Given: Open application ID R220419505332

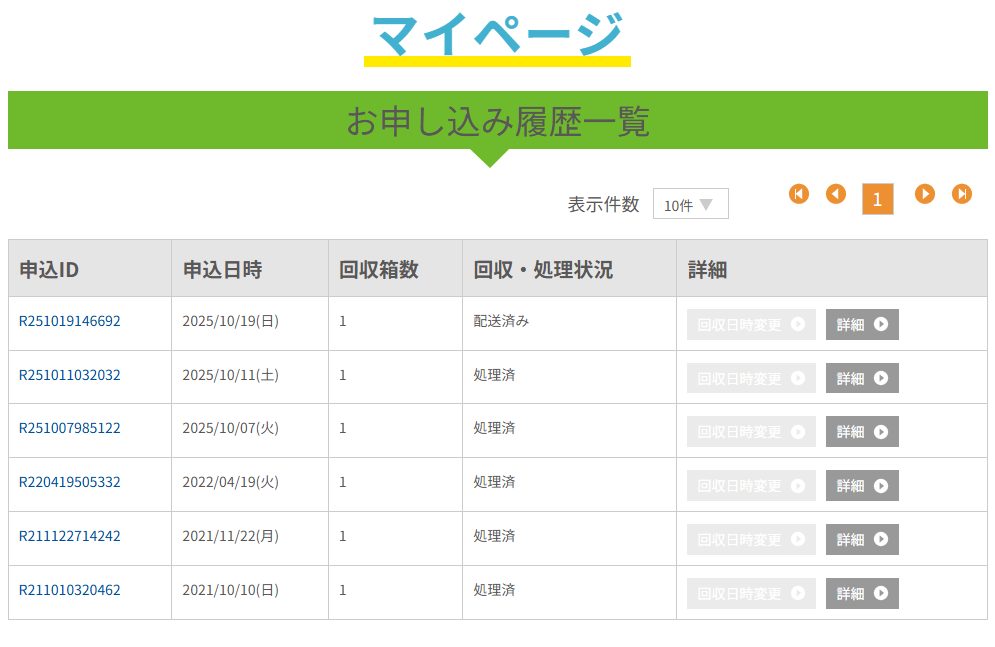Looking at the screenshot, I should pyautogui.click(x=70, y=483).
